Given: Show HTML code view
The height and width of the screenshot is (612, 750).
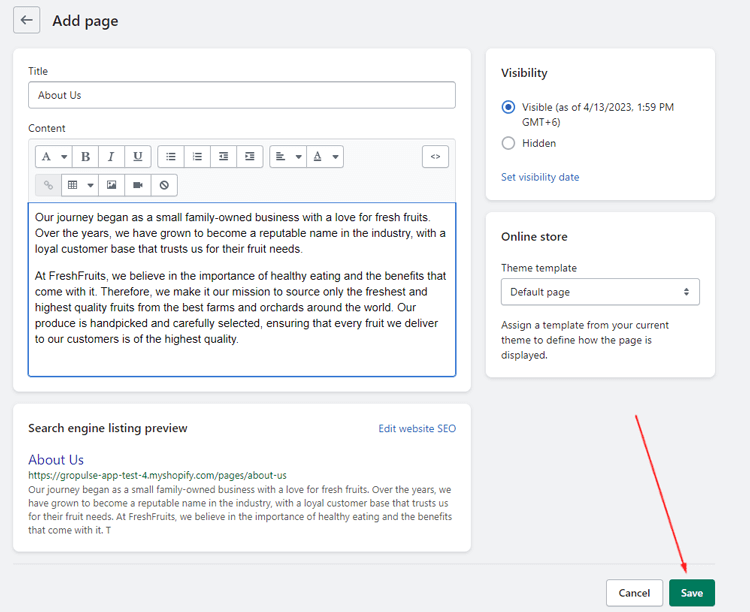Looking at the screenshot, I should pos(435,156).
